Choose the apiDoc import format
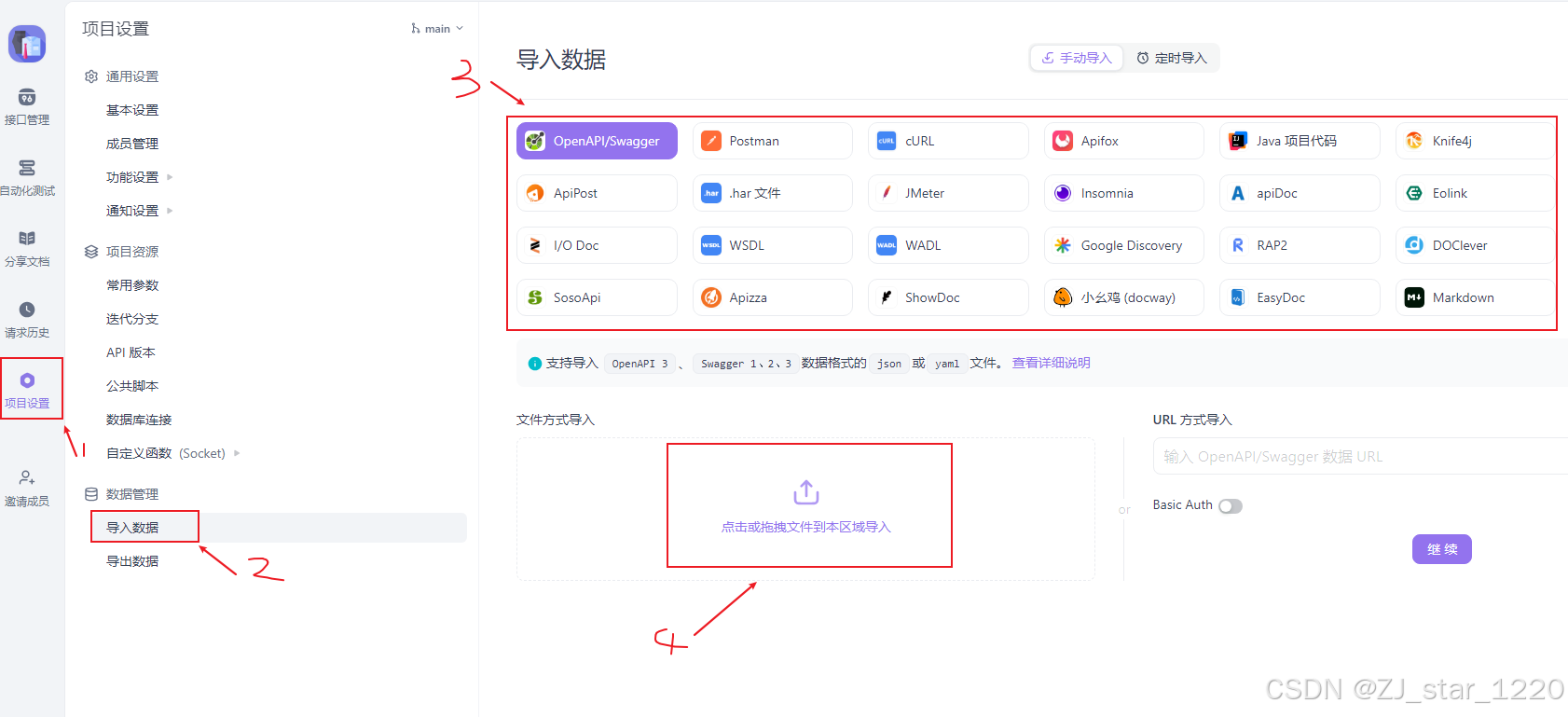 tap(1300, 193)
